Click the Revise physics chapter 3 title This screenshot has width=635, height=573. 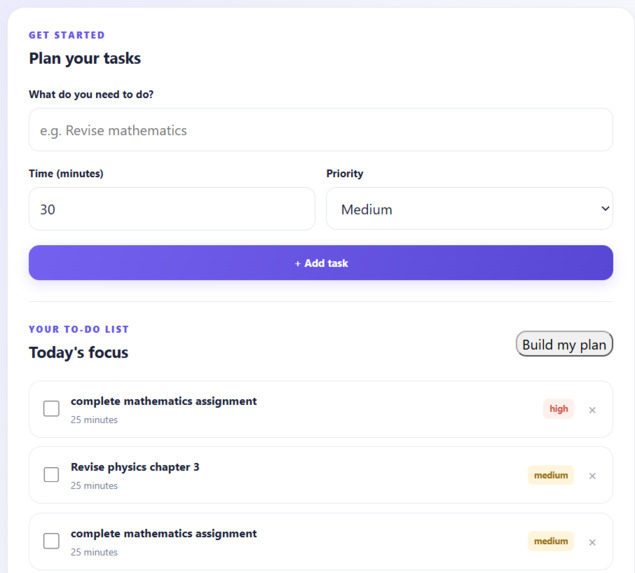click(135, 467)
